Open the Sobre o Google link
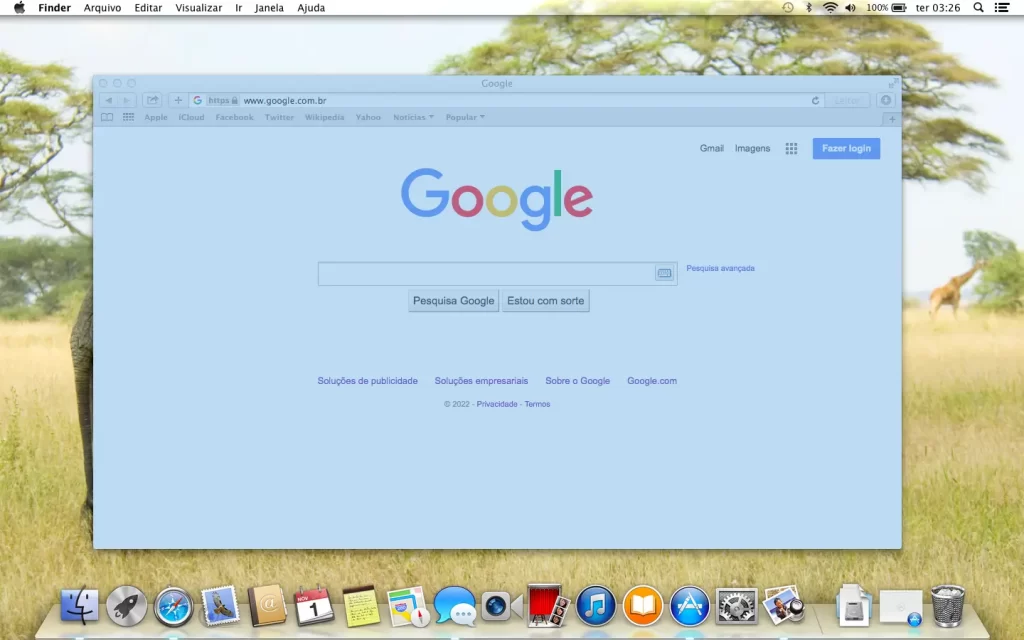 pos(577,381)
